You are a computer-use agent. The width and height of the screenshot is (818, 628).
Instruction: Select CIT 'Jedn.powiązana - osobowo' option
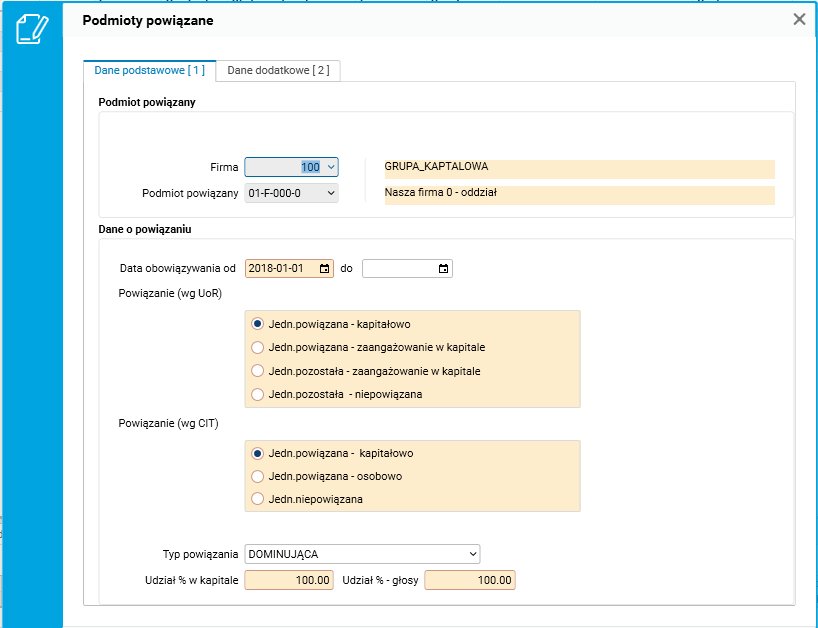tap(258, 476)
